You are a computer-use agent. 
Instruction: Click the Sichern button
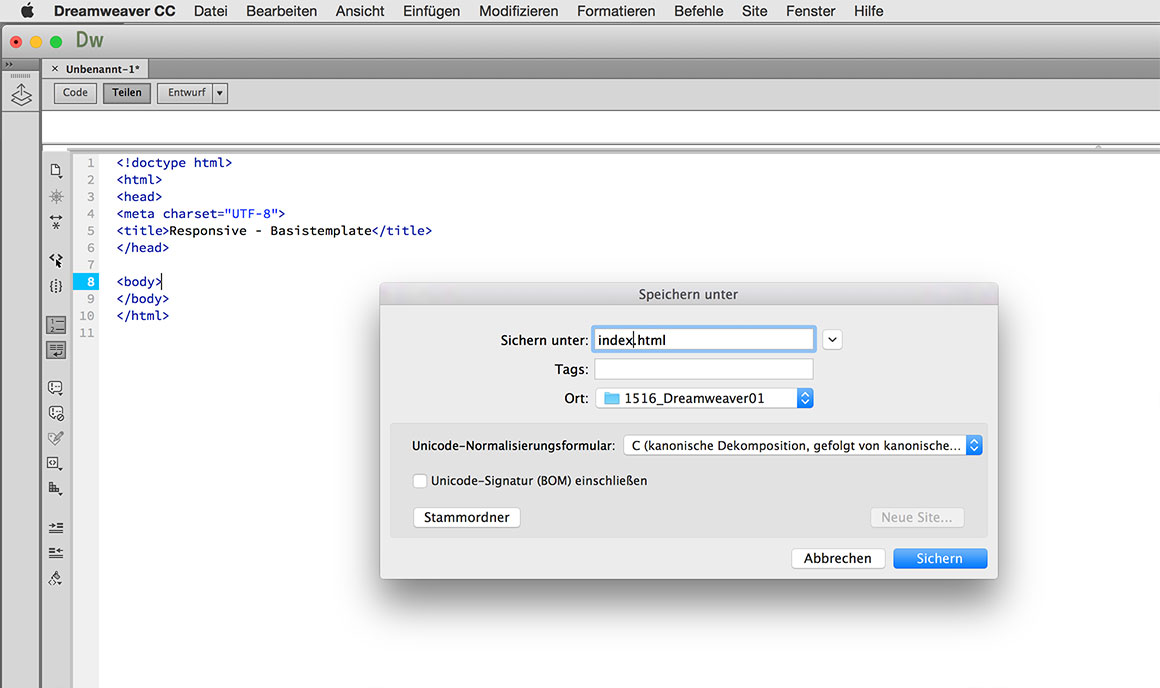939,559
